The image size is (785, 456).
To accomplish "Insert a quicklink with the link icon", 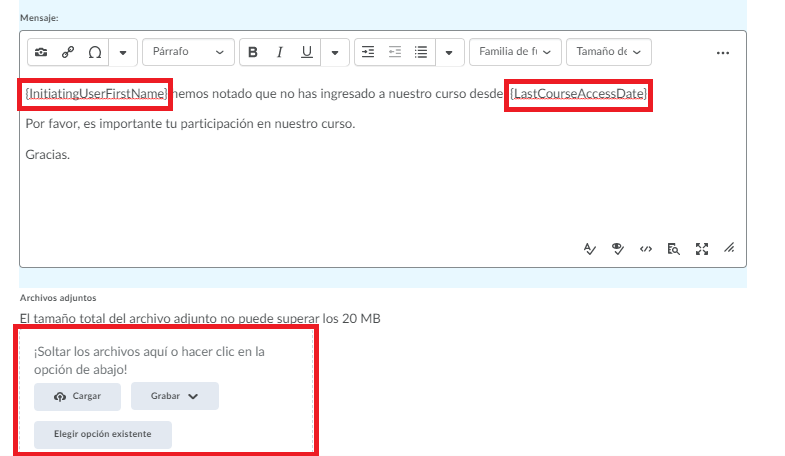I will (x=68, y=52).
